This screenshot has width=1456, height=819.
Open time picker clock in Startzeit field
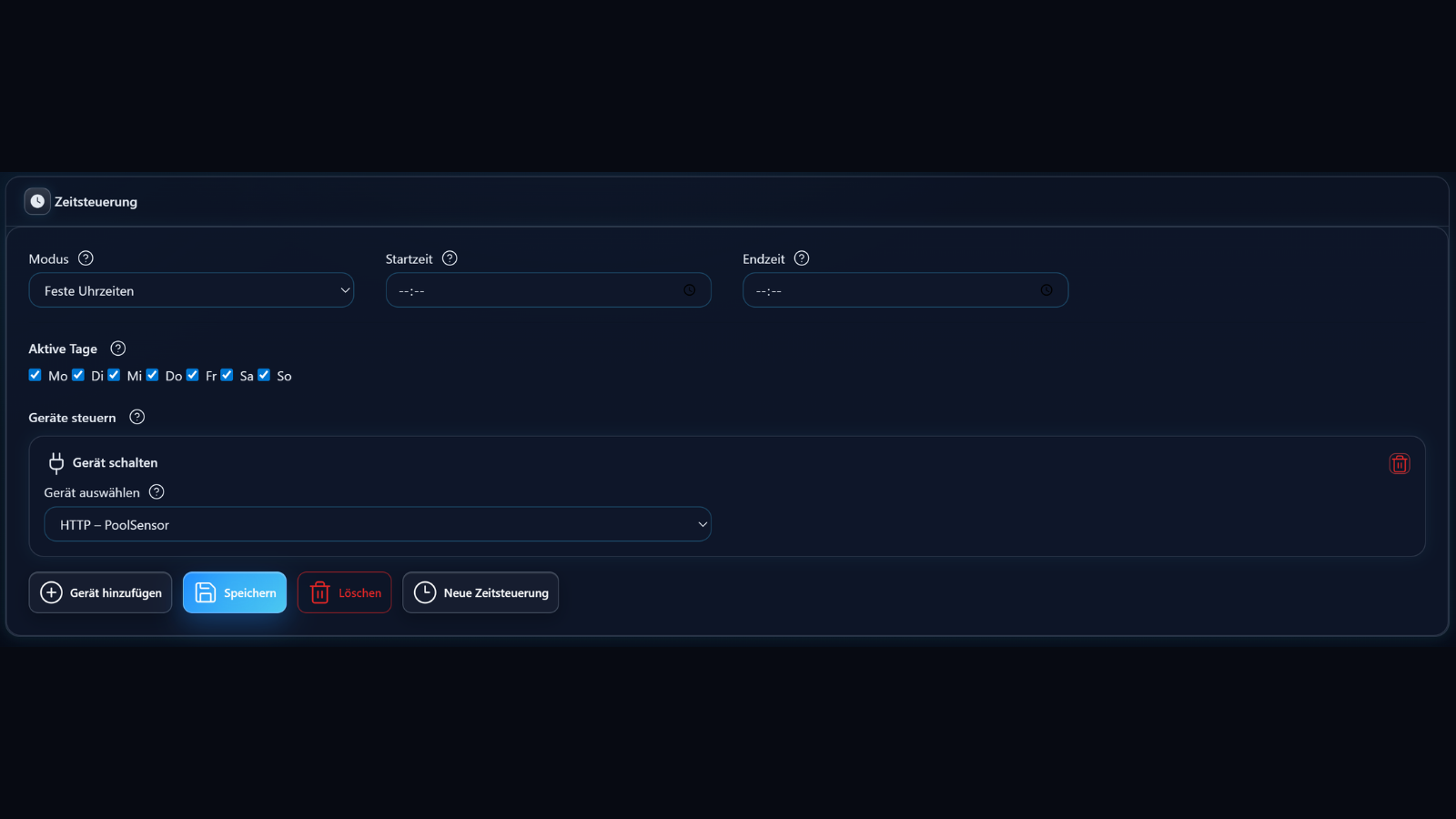(690, 290)
